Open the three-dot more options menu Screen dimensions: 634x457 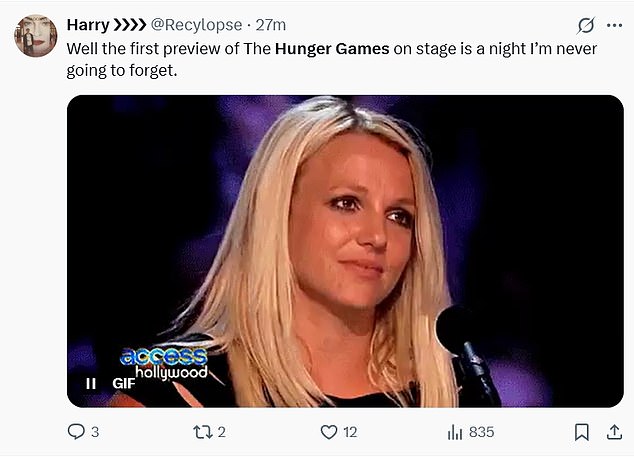click(614, 25)
